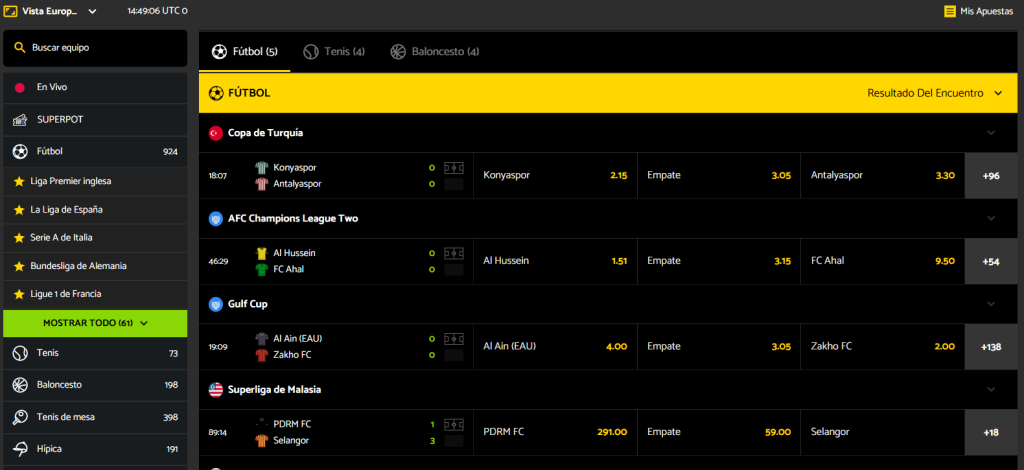This screenshot has width=1024, height=470.
Task: Open +96 more markets for Konyaspor match
Action: point(991,176)
